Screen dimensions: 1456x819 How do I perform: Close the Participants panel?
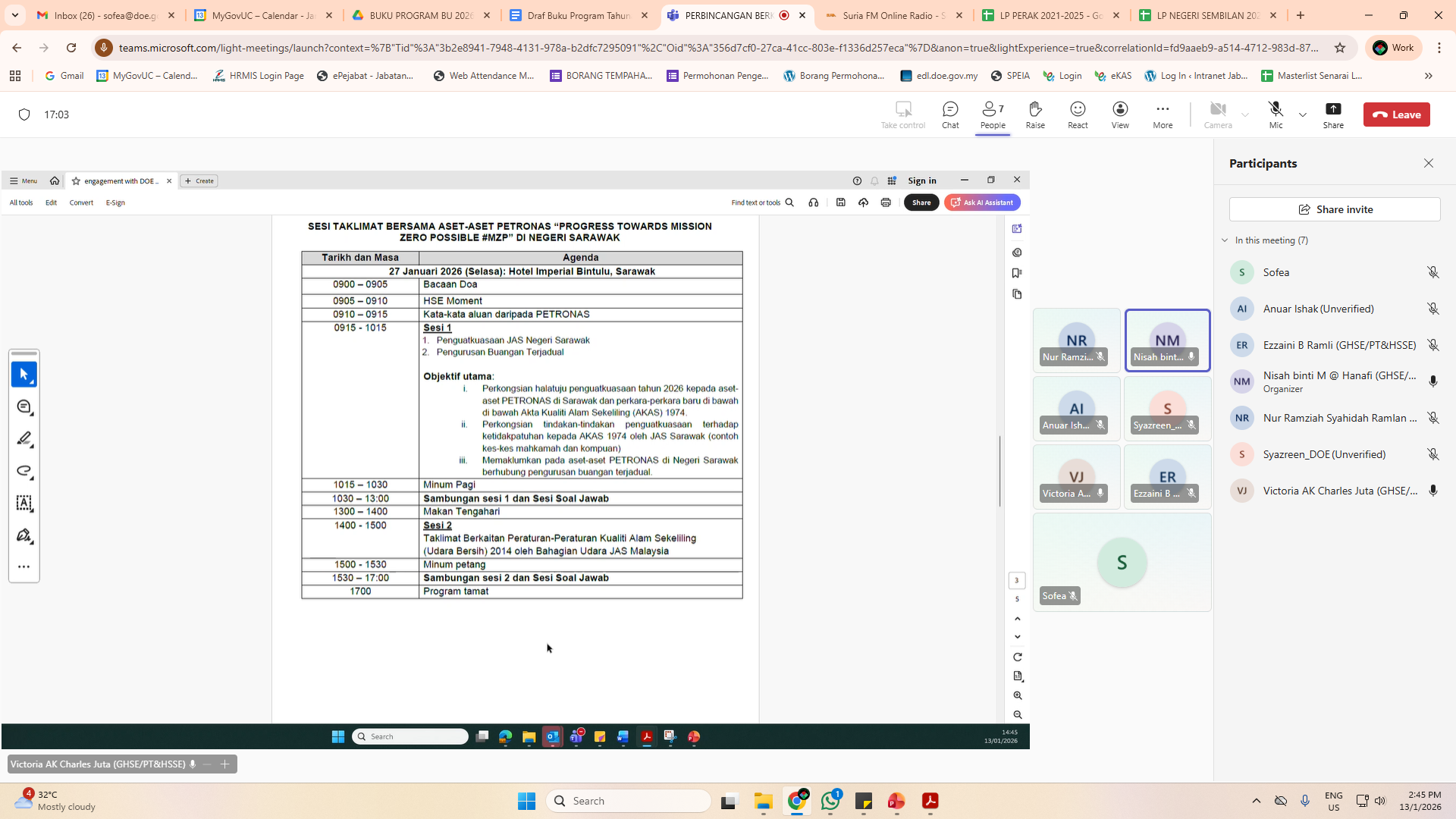coord(1429,163)
